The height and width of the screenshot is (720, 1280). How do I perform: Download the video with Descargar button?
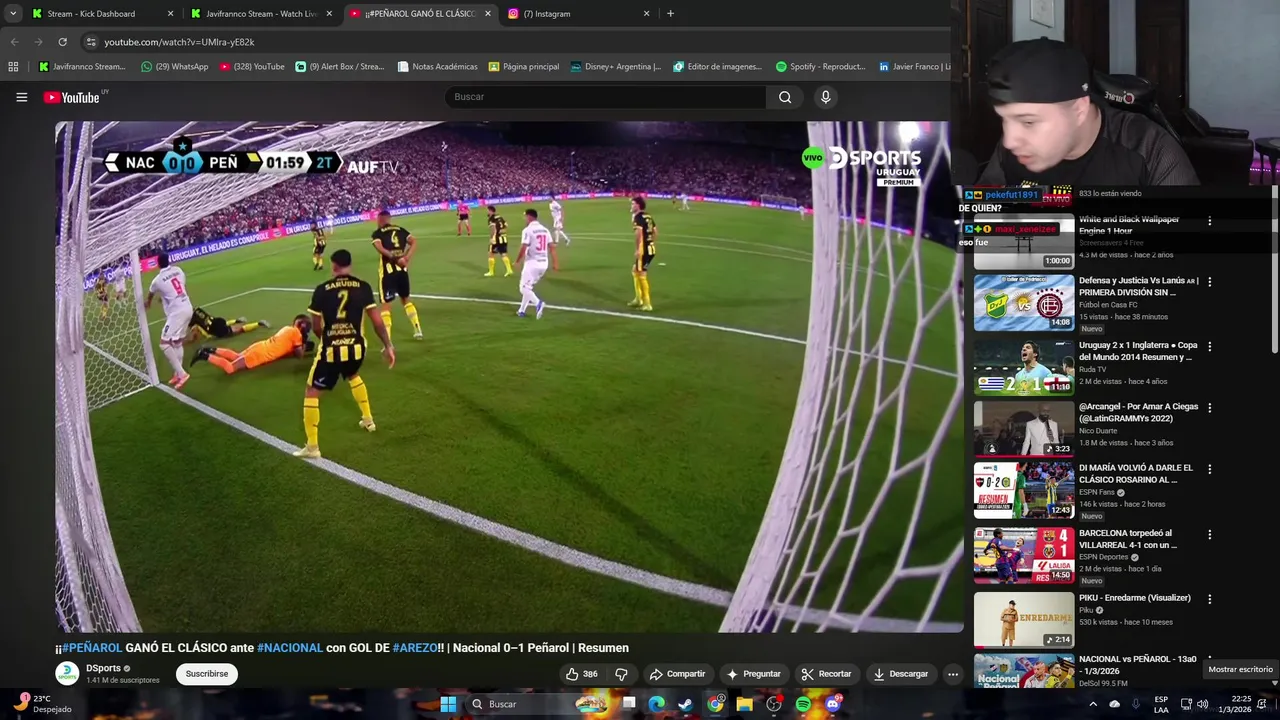pyautogui.click(x=900, y=674)
